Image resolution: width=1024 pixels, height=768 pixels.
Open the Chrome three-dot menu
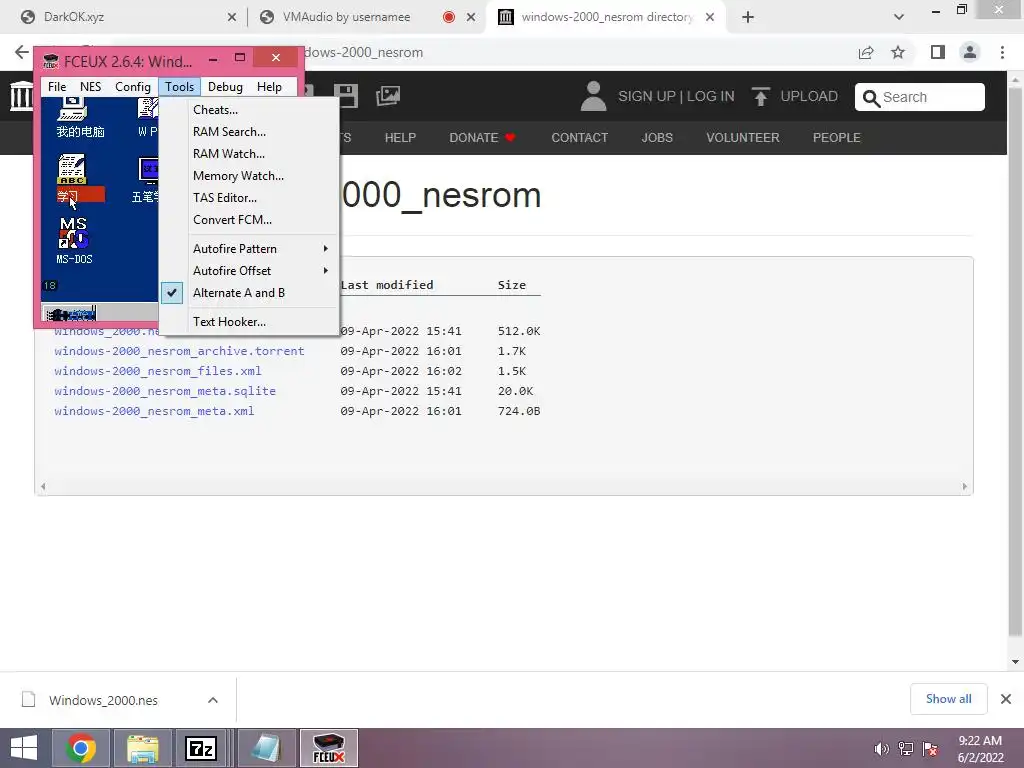[1002, 52]
